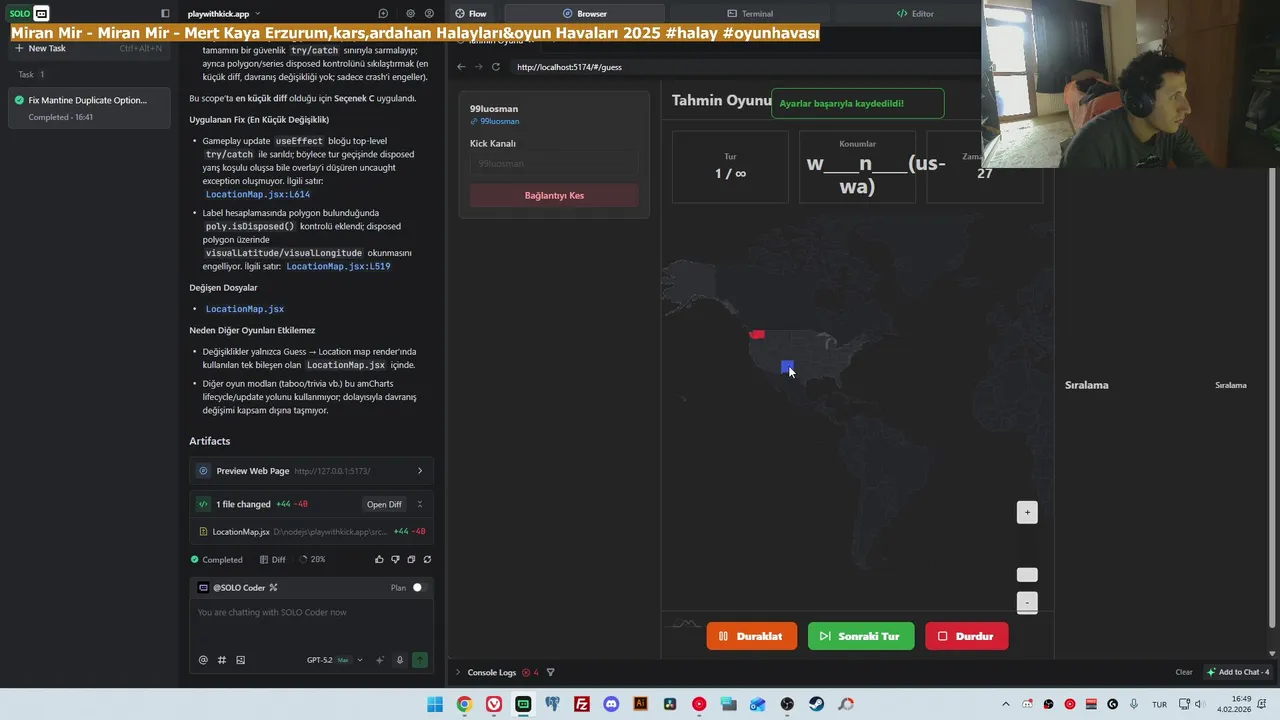Open LocationMap.jsx under Değişen Dosyalar

tap(245, 309)
